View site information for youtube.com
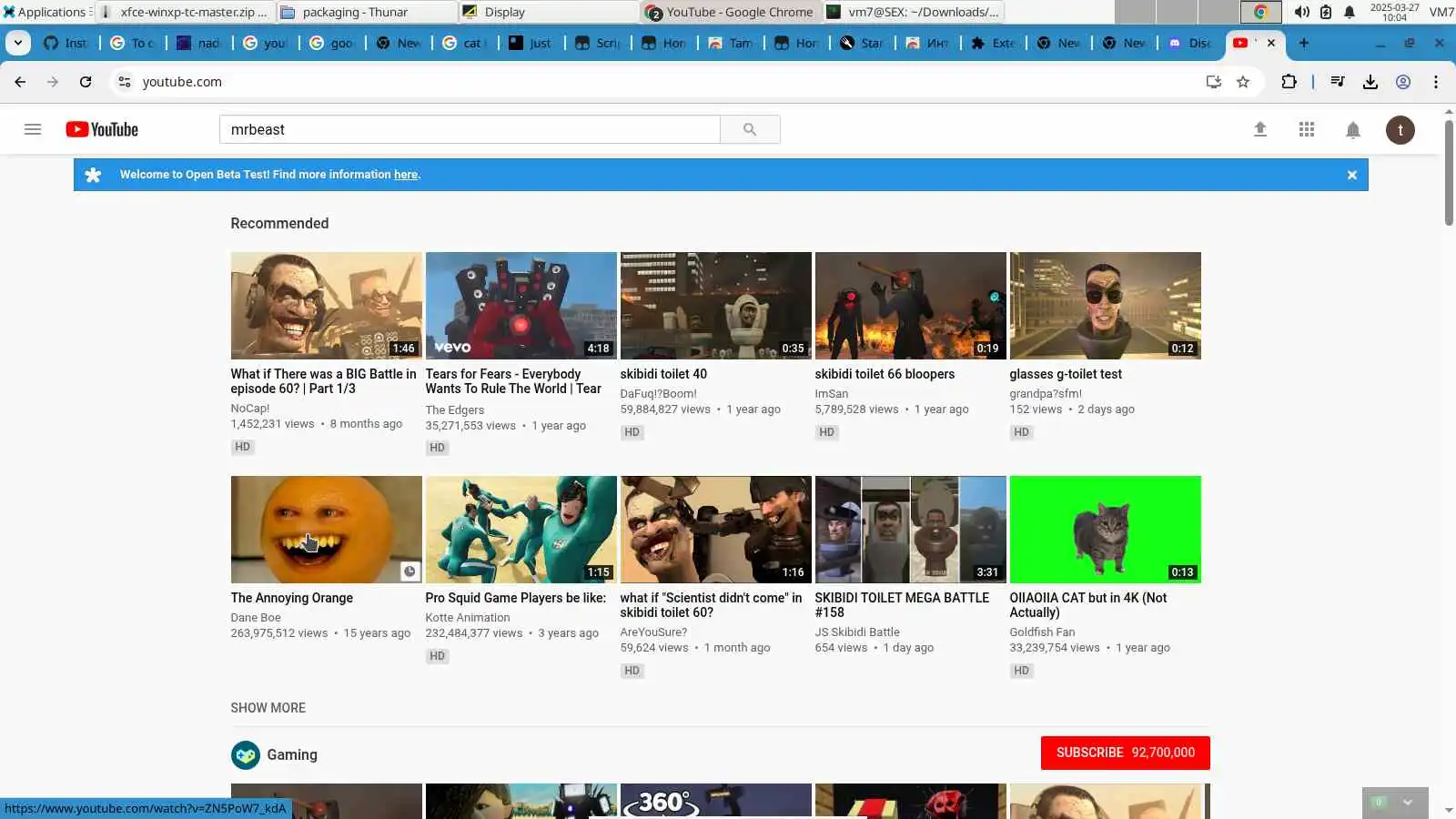The height and width of the screenshot is (819, 1456). tap(125, 82)
